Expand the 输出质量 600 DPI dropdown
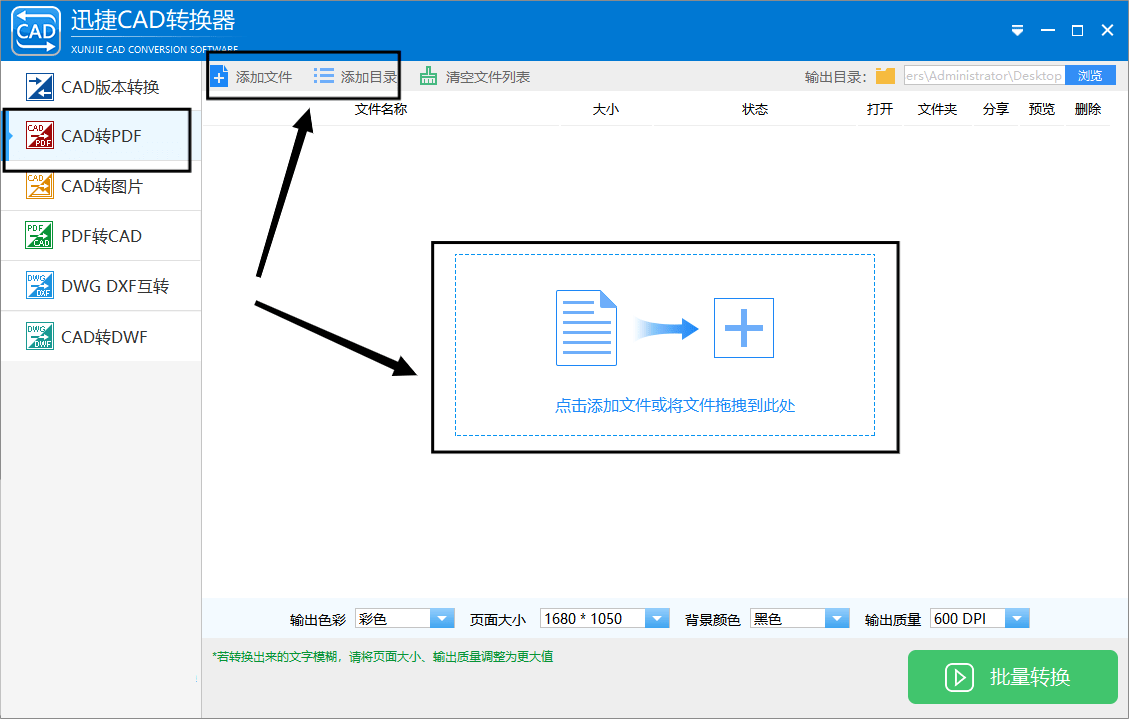The width and height of the screenshot is (1129, 719). pyautogui.click(x=980, y=618)
